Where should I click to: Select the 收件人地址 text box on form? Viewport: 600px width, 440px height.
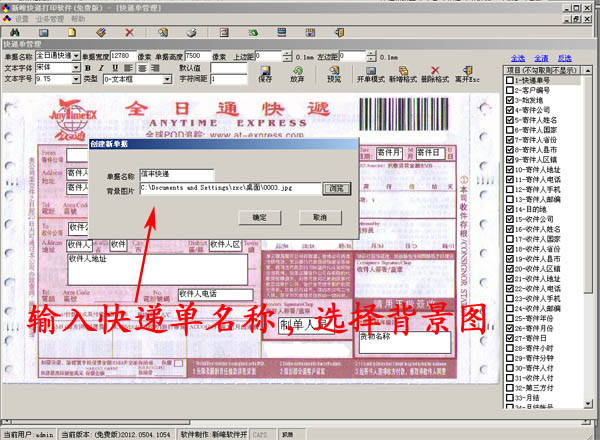coord(158,269)
